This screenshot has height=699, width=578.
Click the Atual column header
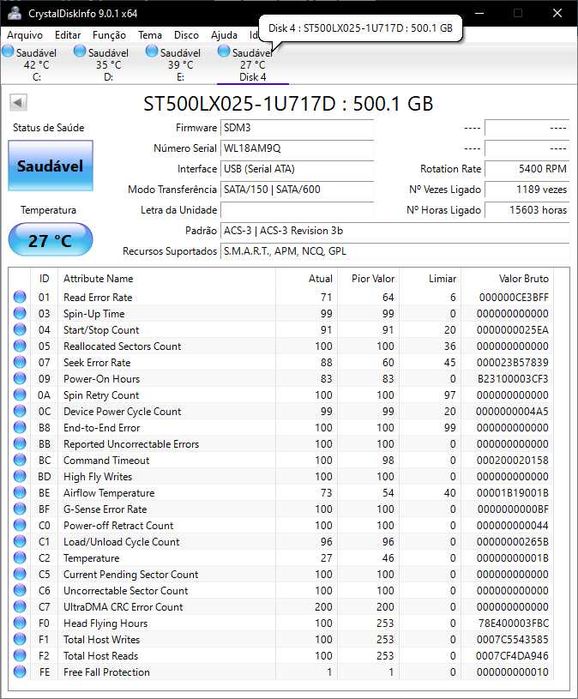point(320,279)
